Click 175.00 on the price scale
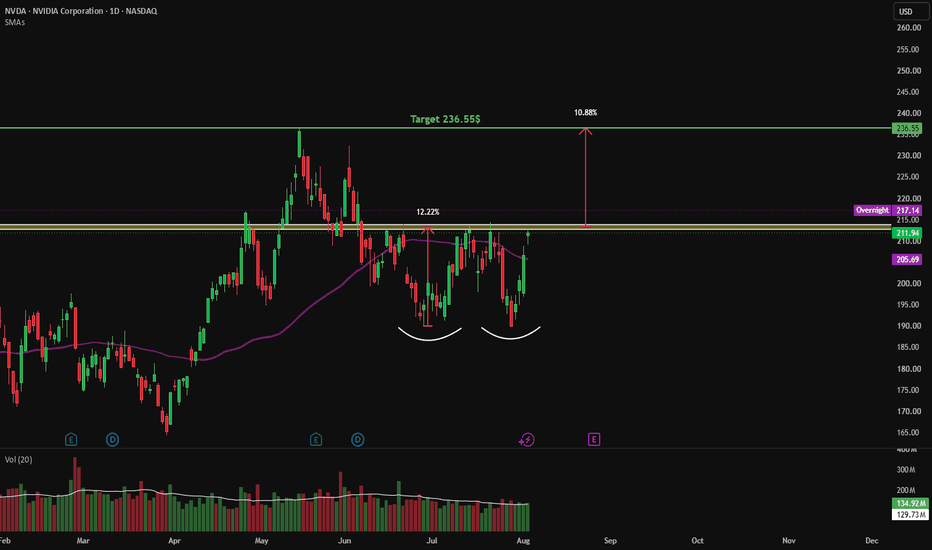932x550 pixels. pos(908,390)
